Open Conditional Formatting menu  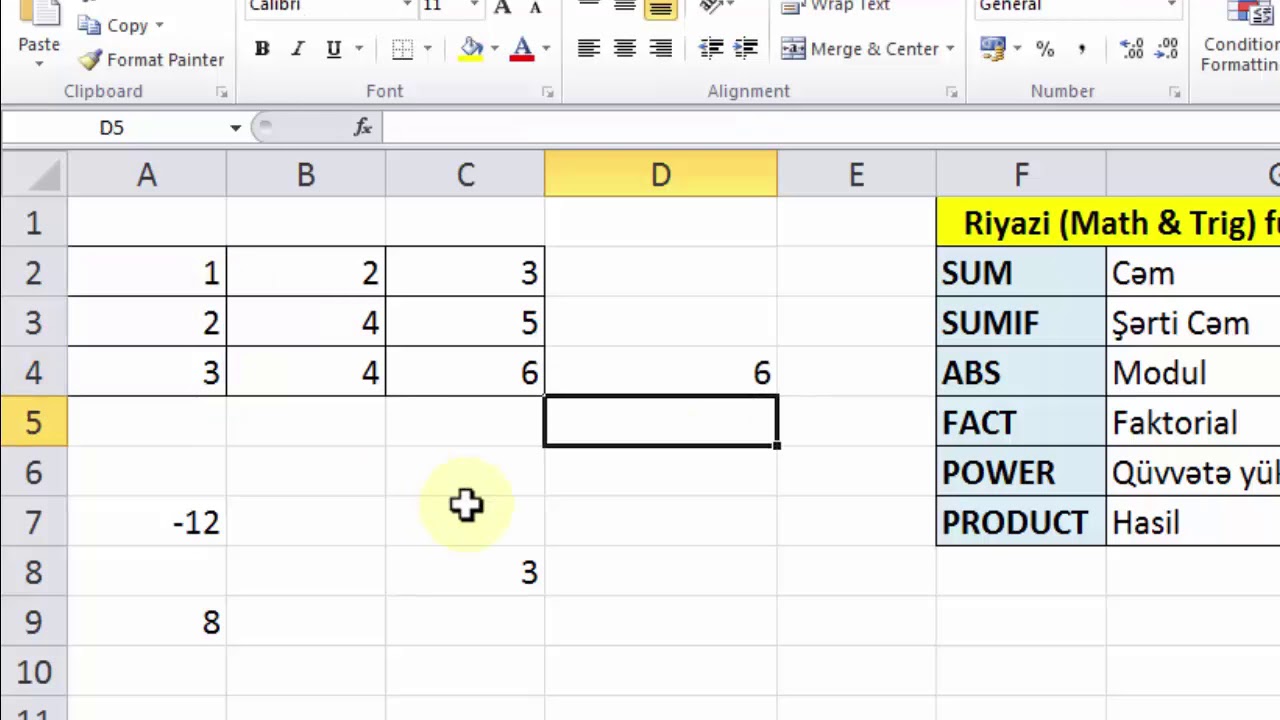click(1240, 40)
